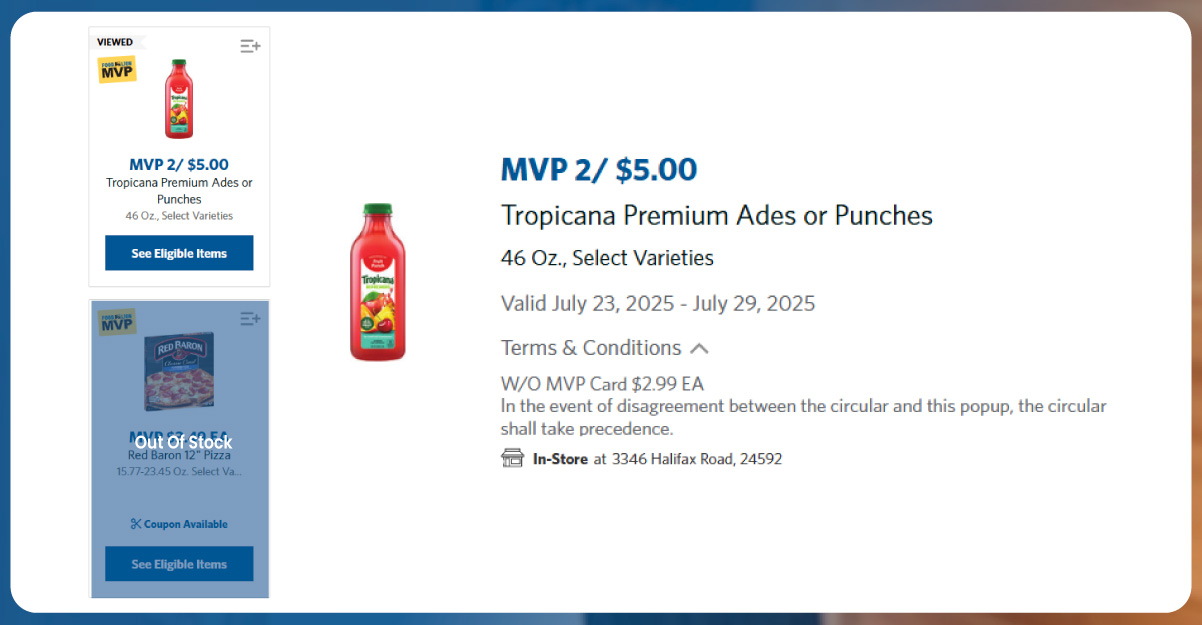This screenshot has height=625, width=1202.
Task: Click the MVP badge on Red Baron card
Action: pos(117,322)
